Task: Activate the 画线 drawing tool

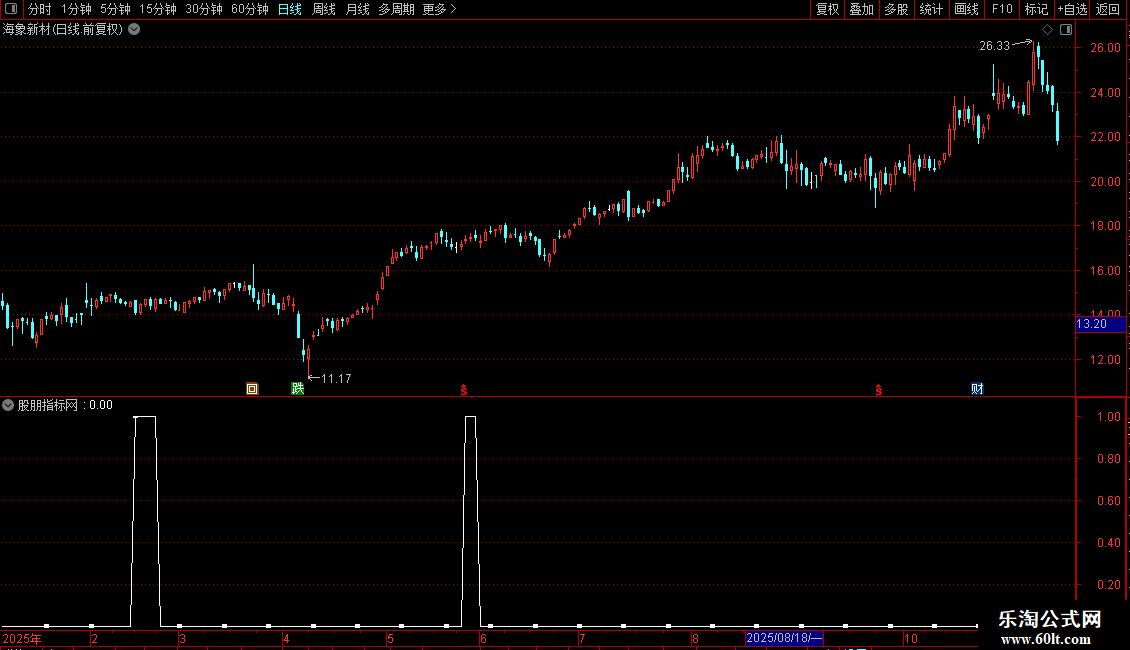Action: [966, 9]
